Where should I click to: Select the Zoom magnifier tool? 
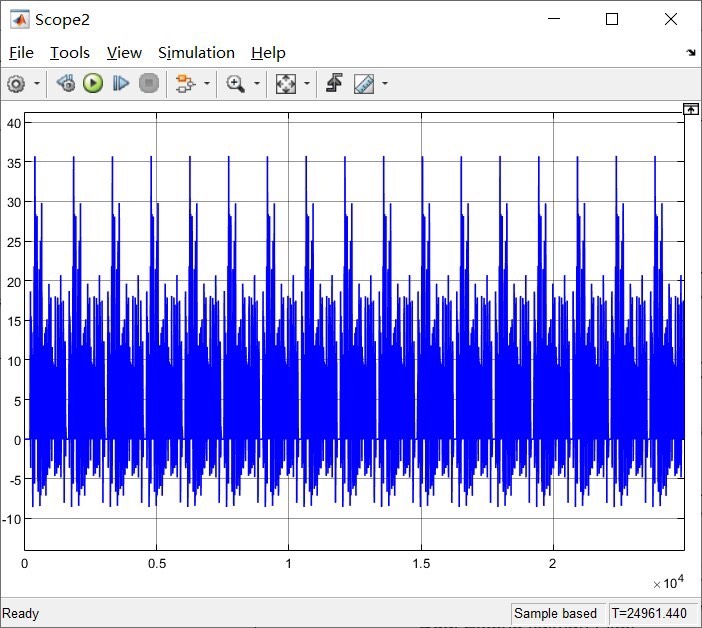(235, 84)
